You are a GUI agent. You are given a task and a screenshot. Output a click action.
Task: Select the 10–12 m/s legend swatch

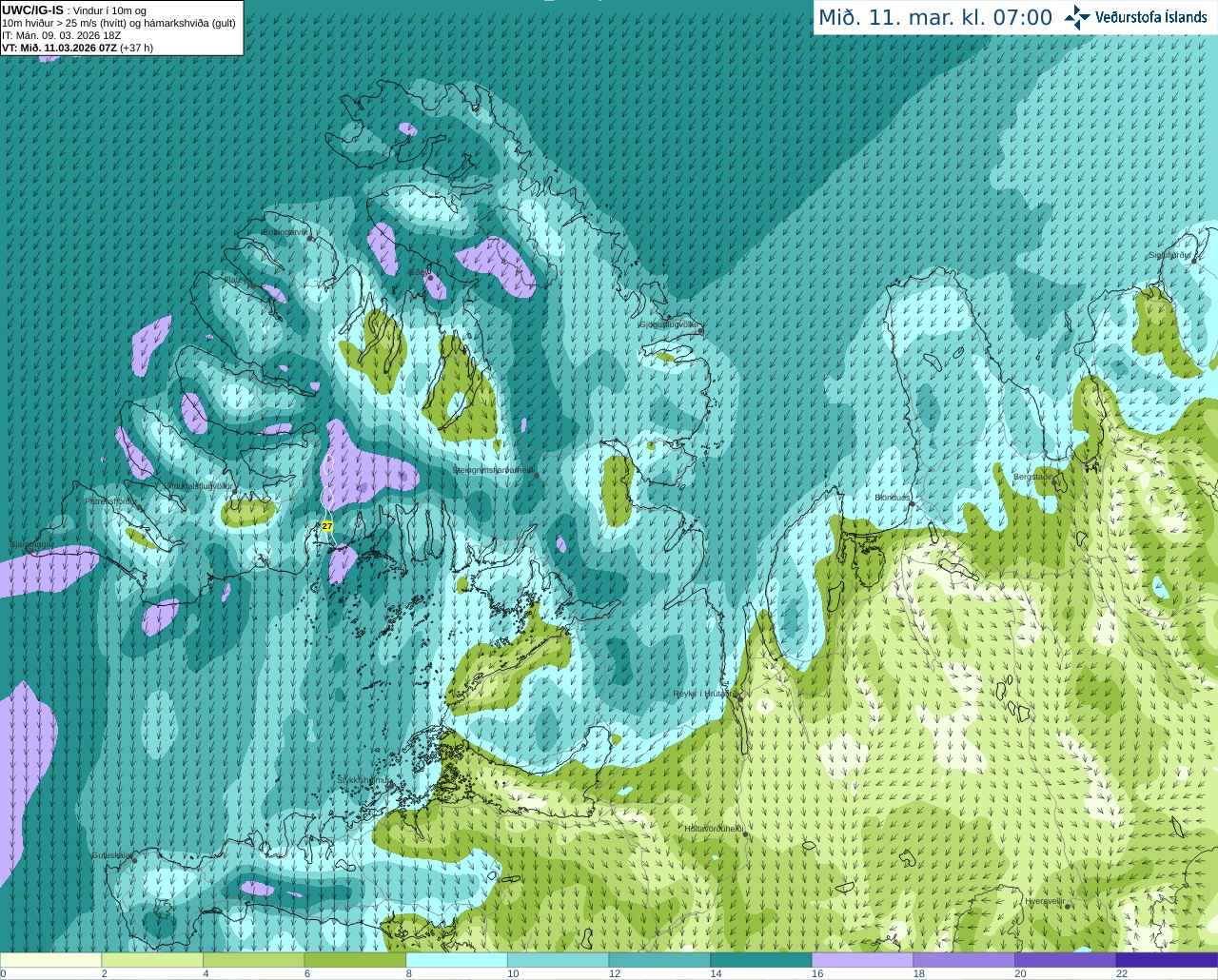[558, 960]
